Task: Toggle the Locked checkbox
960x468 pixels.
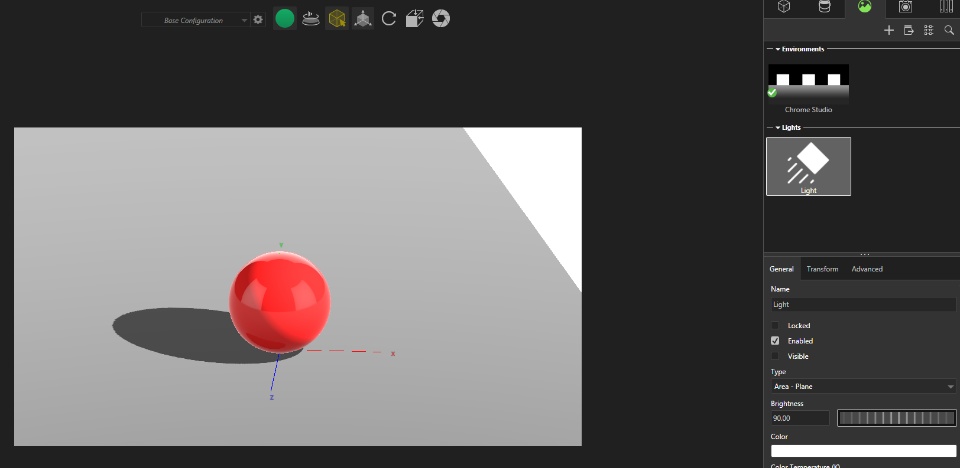Action: point(775,325)
